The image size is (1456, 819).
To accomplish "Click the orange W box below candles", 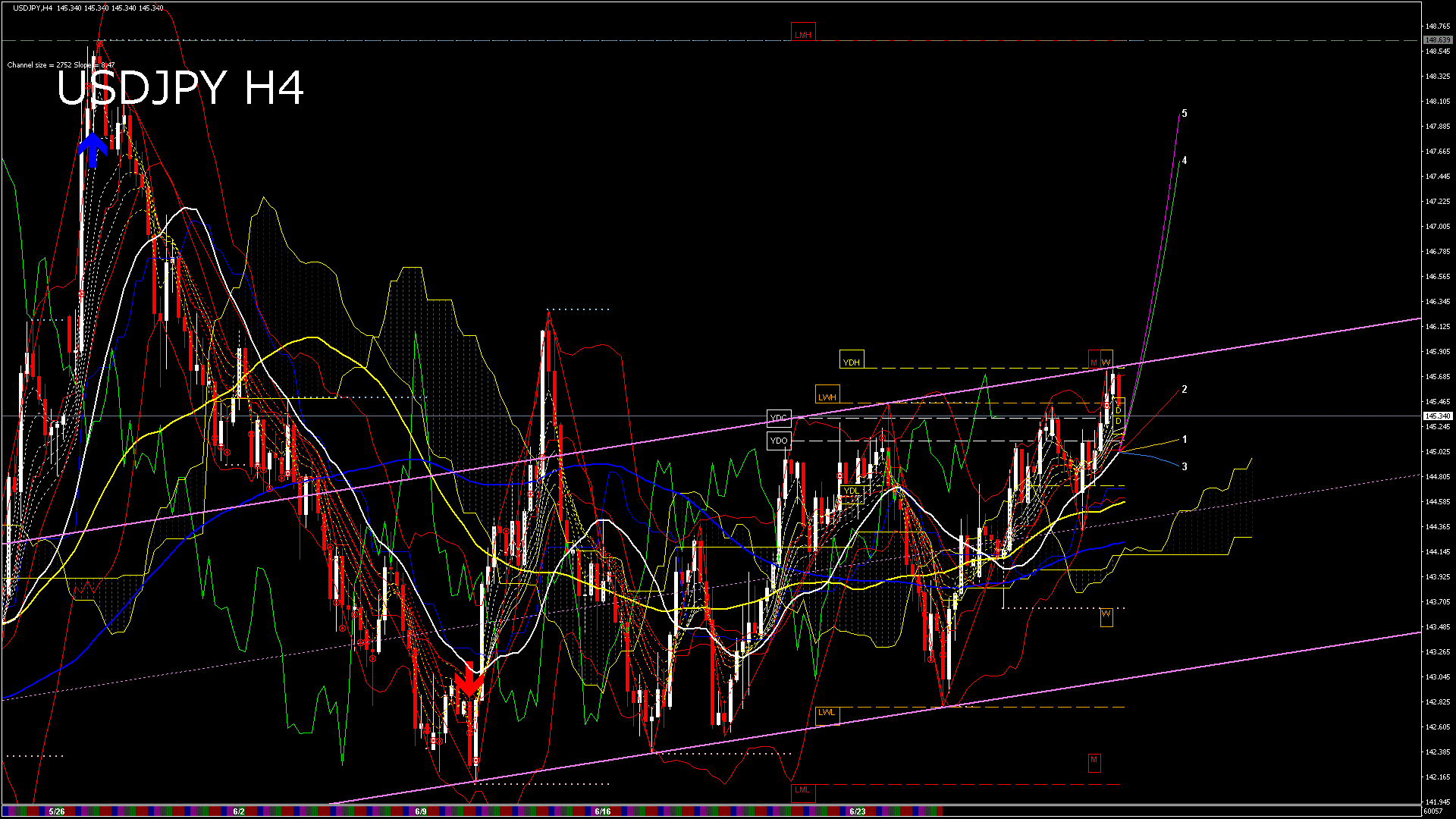I will point(1106,614).
